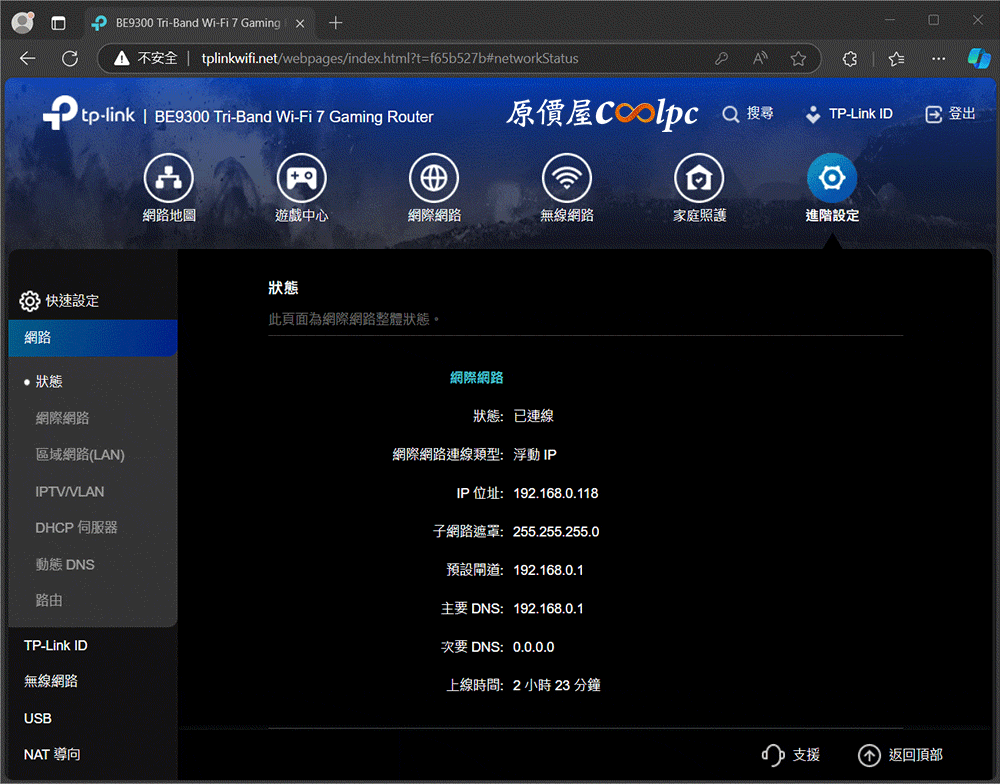
Task: Reload the page with the refresh icon
Action: (x=70, y=59)
